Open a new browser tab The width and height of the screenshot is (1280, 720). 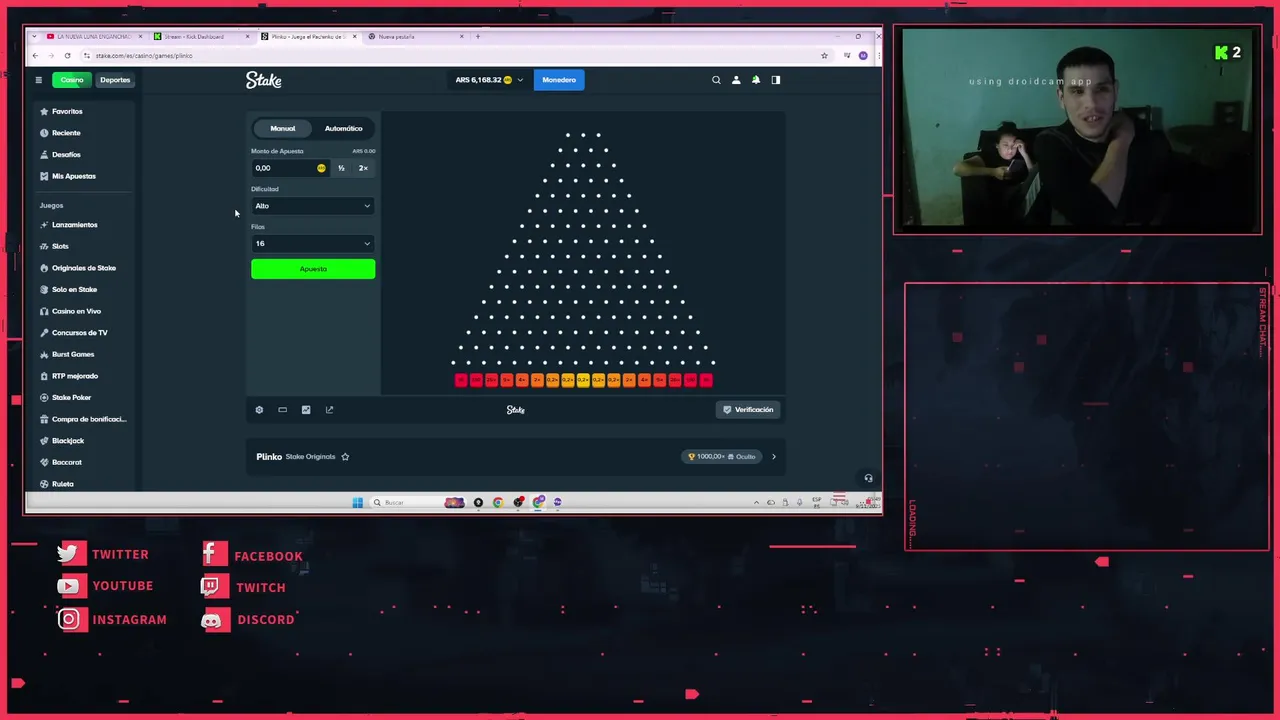pos(478,36)
